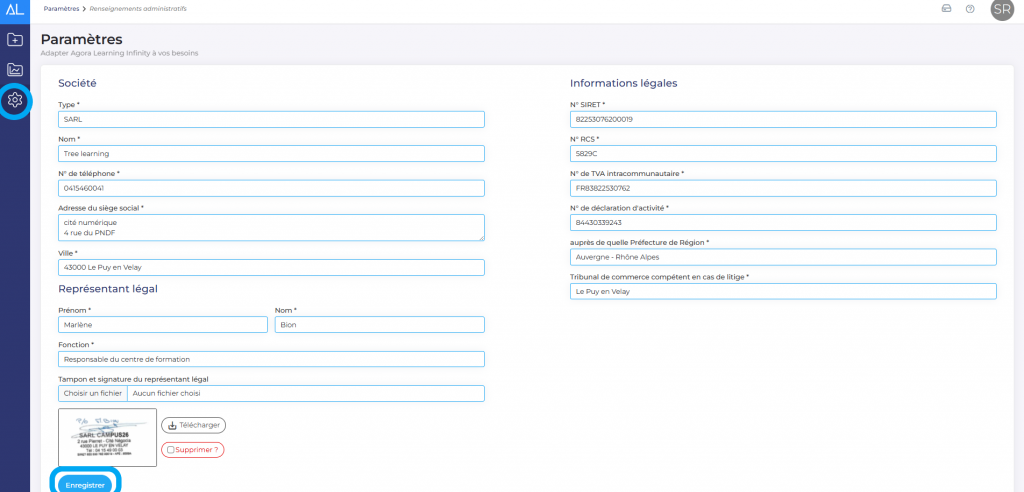This screenshot has height=492, width=1024.
Task: Select the Tribunal de commerce field
Action: 783,291
